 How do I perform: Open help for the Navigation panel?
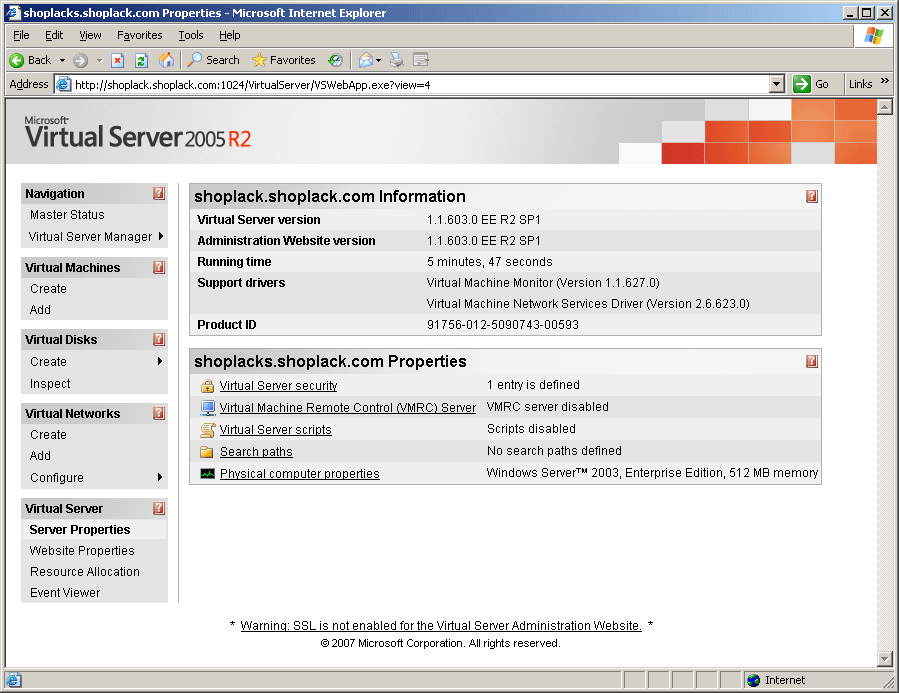point(159,194)
